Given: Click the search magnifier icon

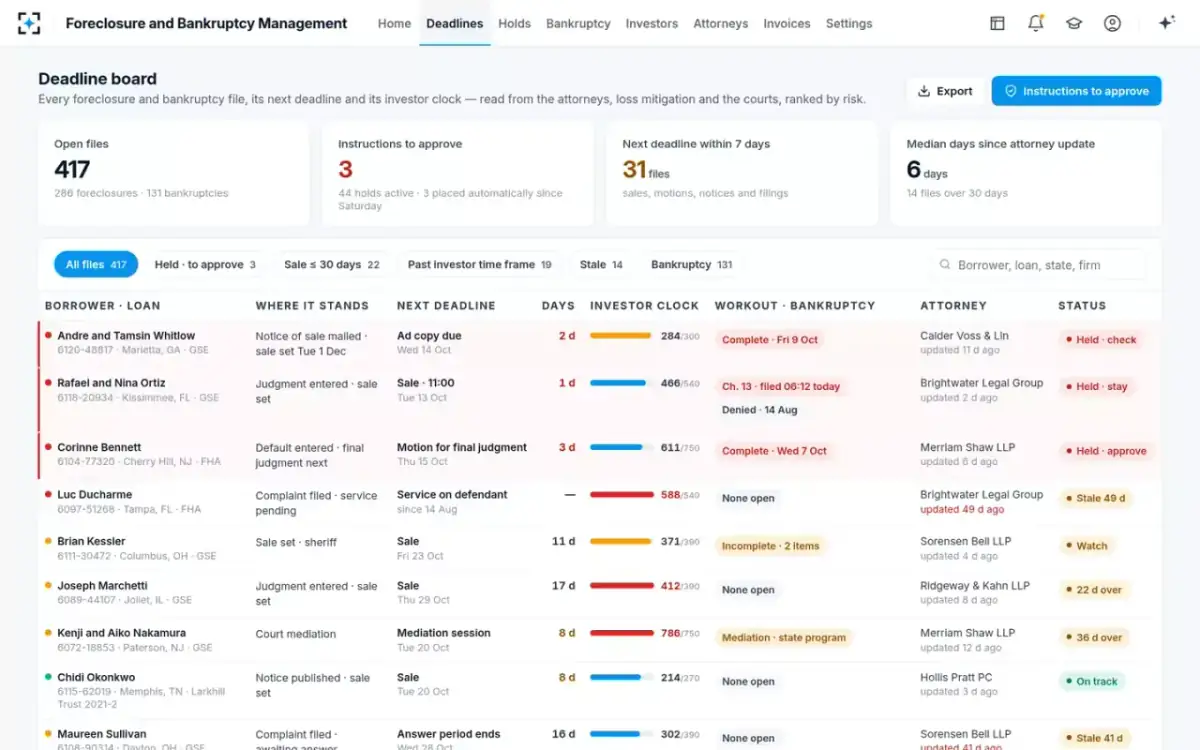Looking at the screenshot, I should pyautogui.click(x=944, y=265).
